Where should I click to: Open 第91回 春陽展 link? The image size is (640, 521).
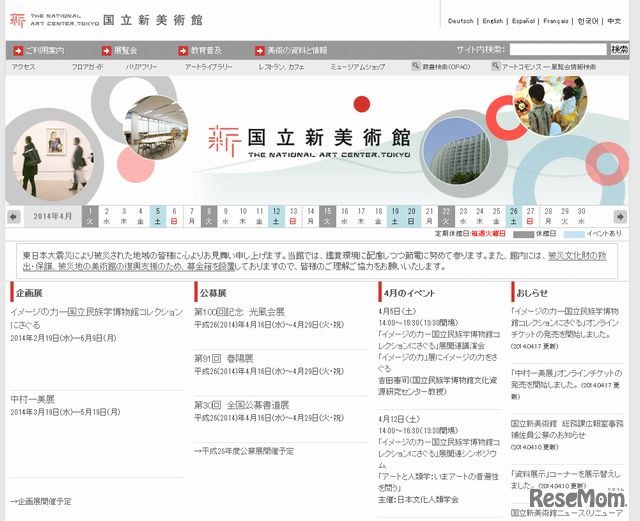224,358
